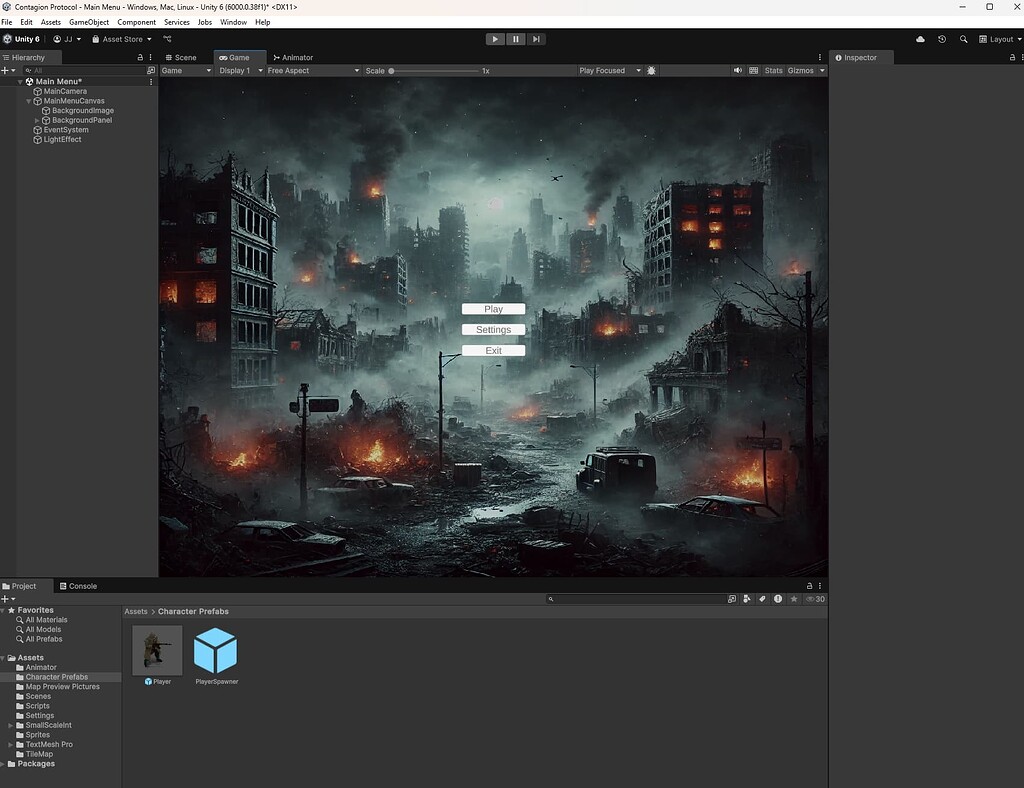Collapse the MainMenuCanvas in the Hierarchy
The height and width of the screenshot is (788, 1024).
(29, 100)
